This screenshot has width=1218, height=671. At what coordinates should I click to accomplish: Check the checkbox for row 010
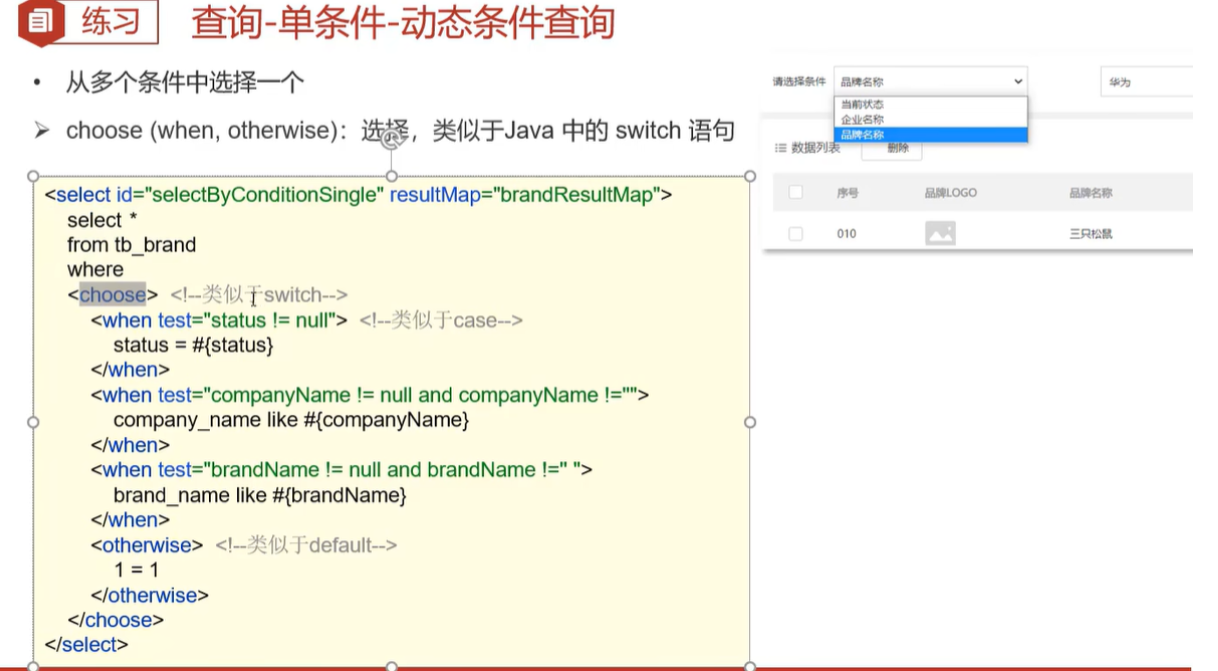796,234
